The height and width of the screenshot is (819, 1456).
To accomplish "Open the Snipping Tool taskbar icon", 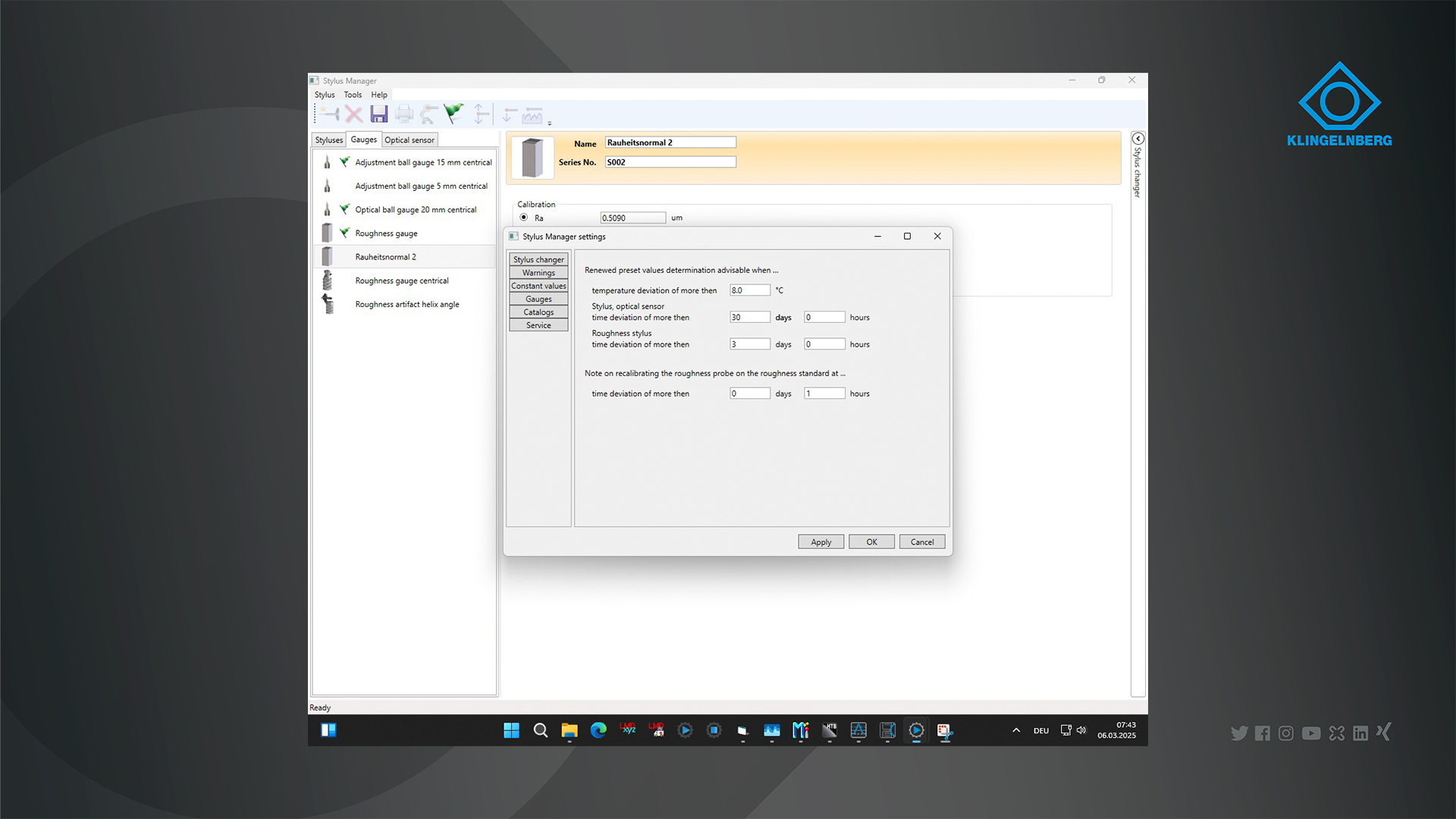I will click(x=945, y=730).
